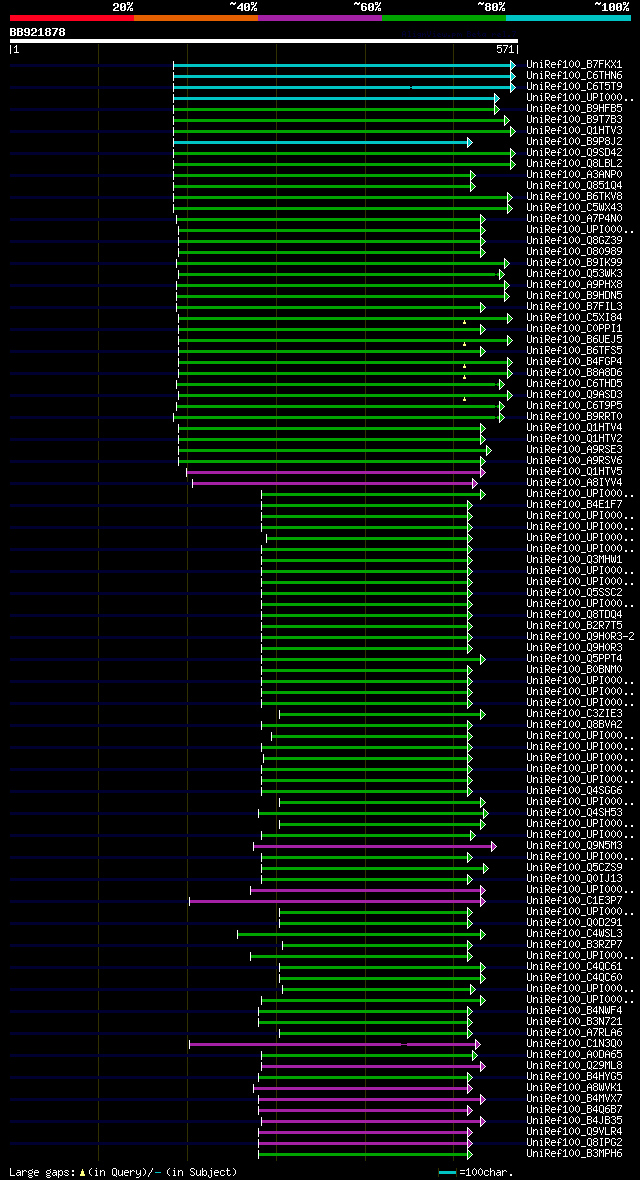Select UniRef100_Q9N5M3 label
The height and width of the screenshot is (1180, 640).
[x=574, y=845]
